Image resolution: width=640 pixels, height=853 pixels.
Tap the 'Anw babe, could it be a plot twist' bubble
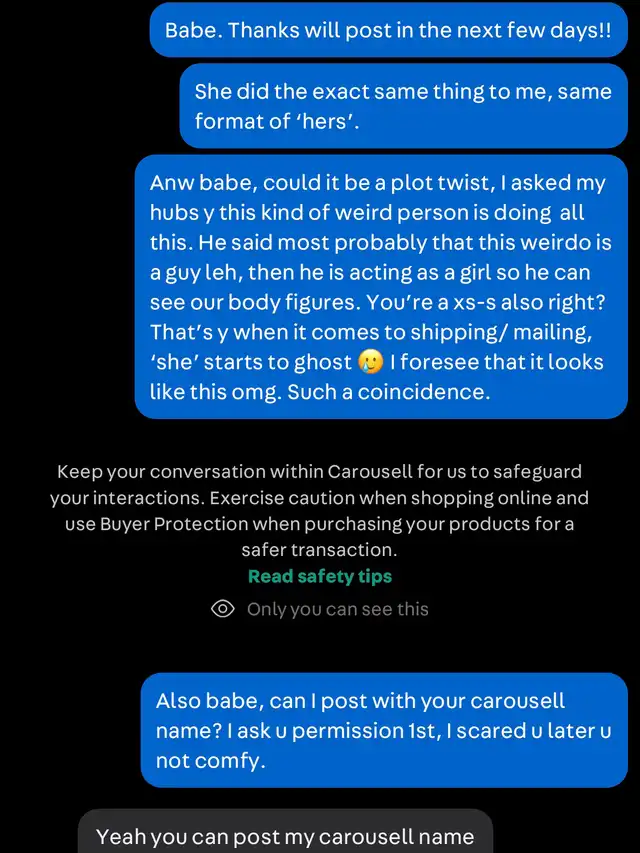pos(381,287)
